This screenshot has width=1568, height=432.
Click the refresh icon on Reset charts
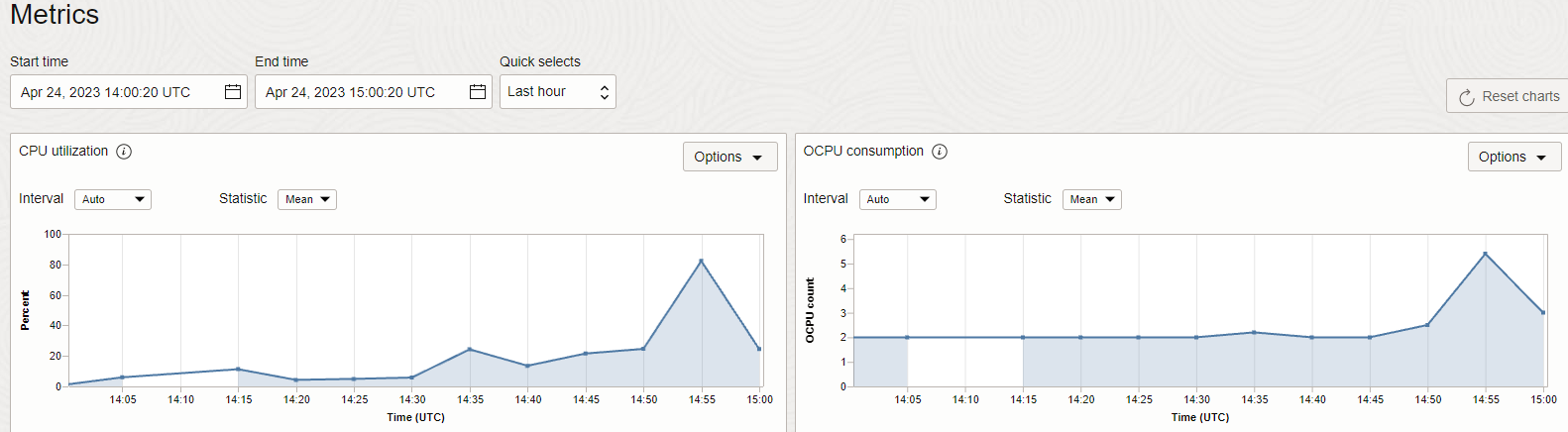1467,97
